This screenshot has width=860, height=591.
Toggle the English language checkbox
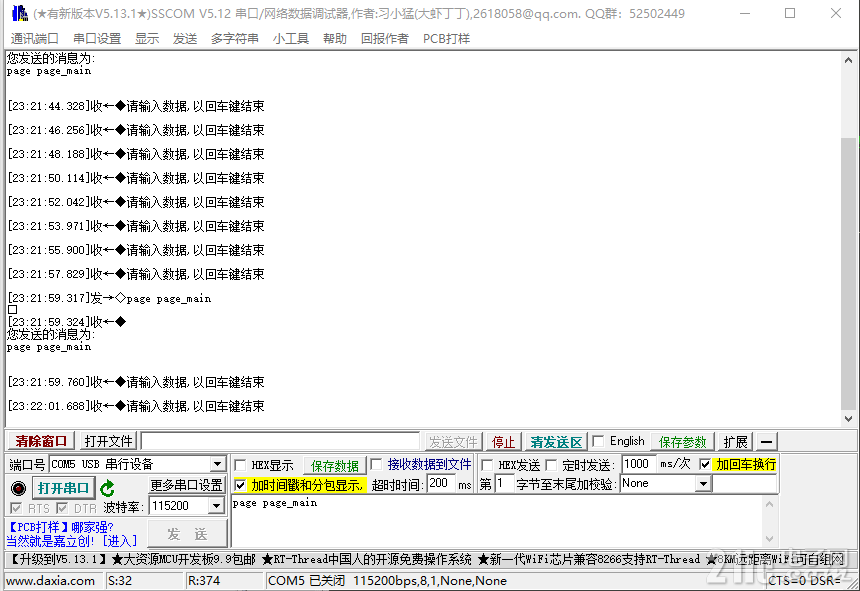coord(598,441)
